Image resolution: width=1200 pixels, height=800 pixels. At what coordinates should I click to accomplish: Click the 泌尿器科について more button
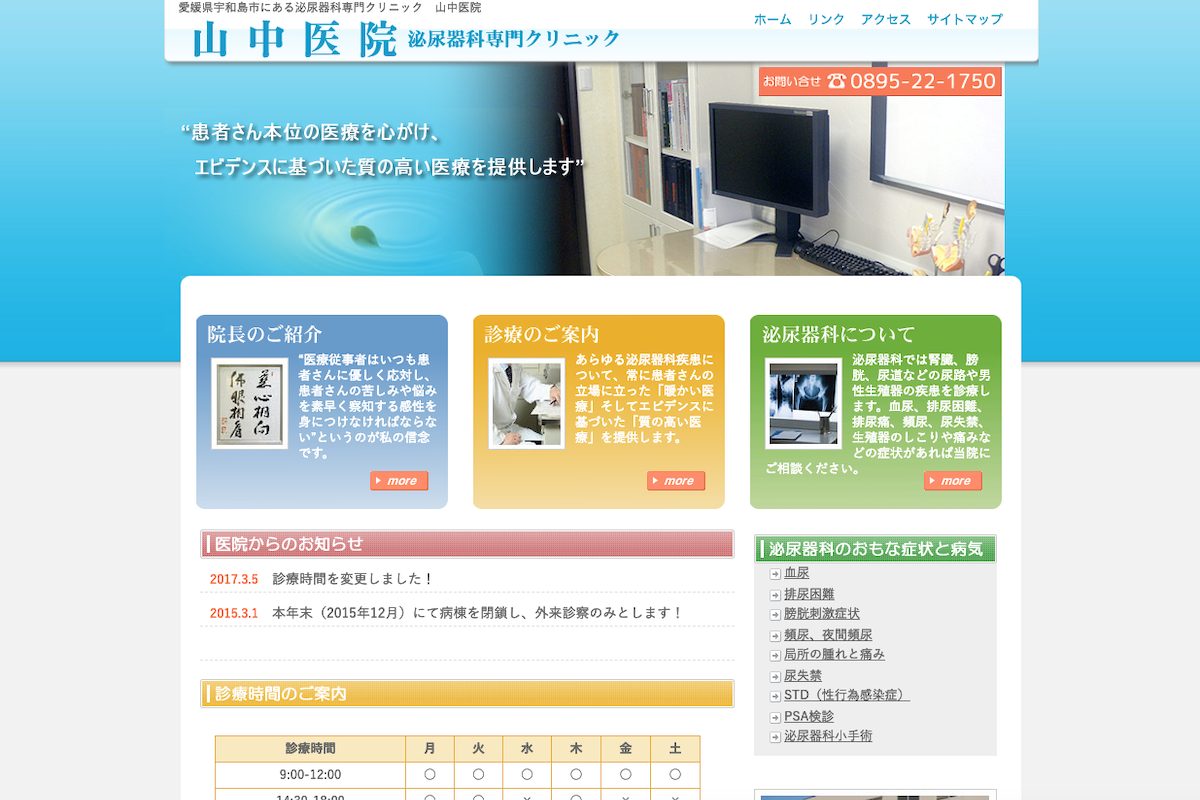(x=953, y=480)
